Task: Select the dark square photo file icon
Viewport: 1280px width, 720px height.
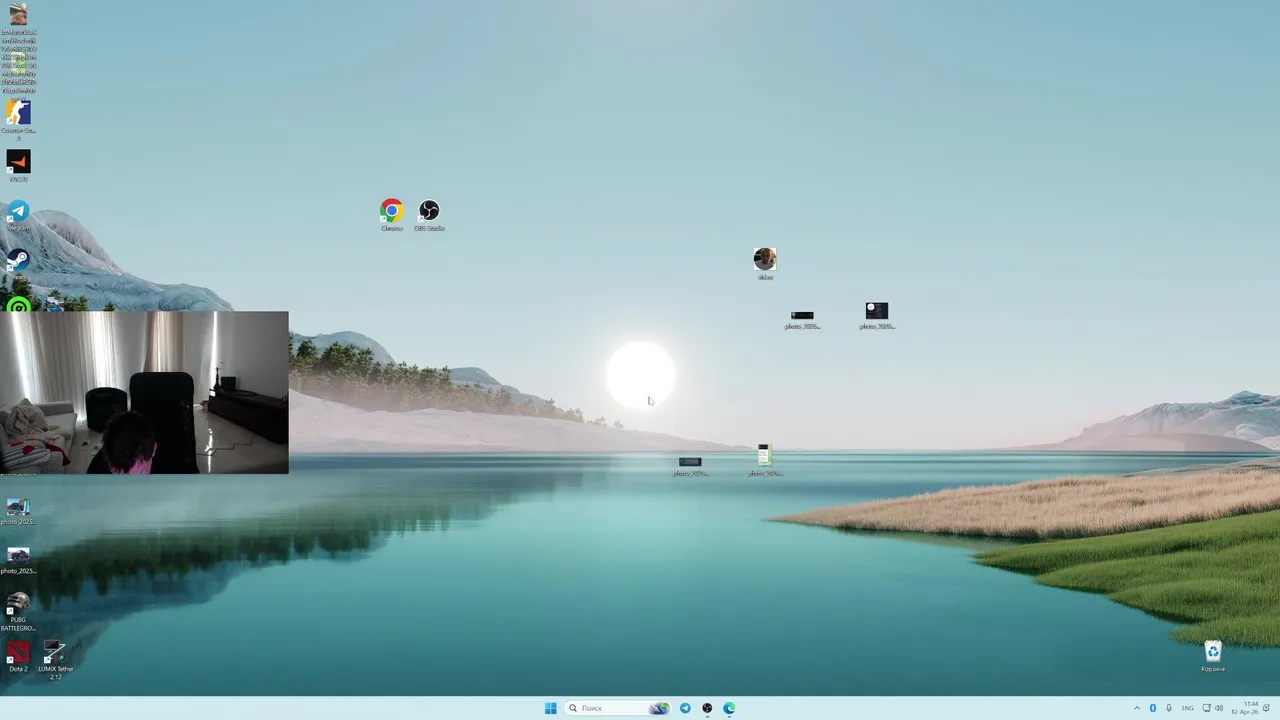Action: click(877, 315)
